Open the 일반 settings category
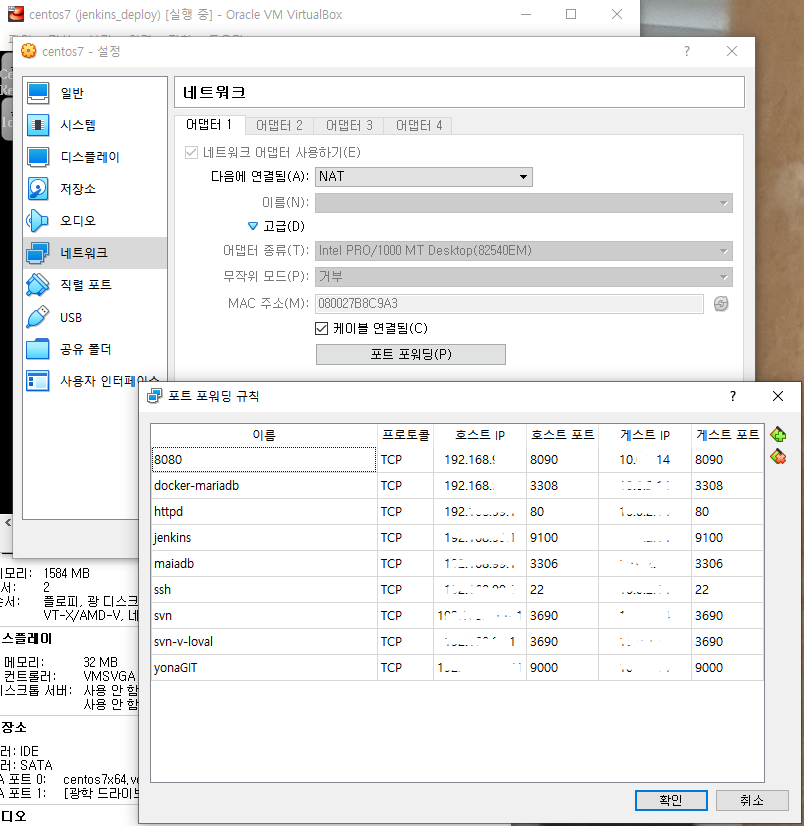 (x=95, y=93)
